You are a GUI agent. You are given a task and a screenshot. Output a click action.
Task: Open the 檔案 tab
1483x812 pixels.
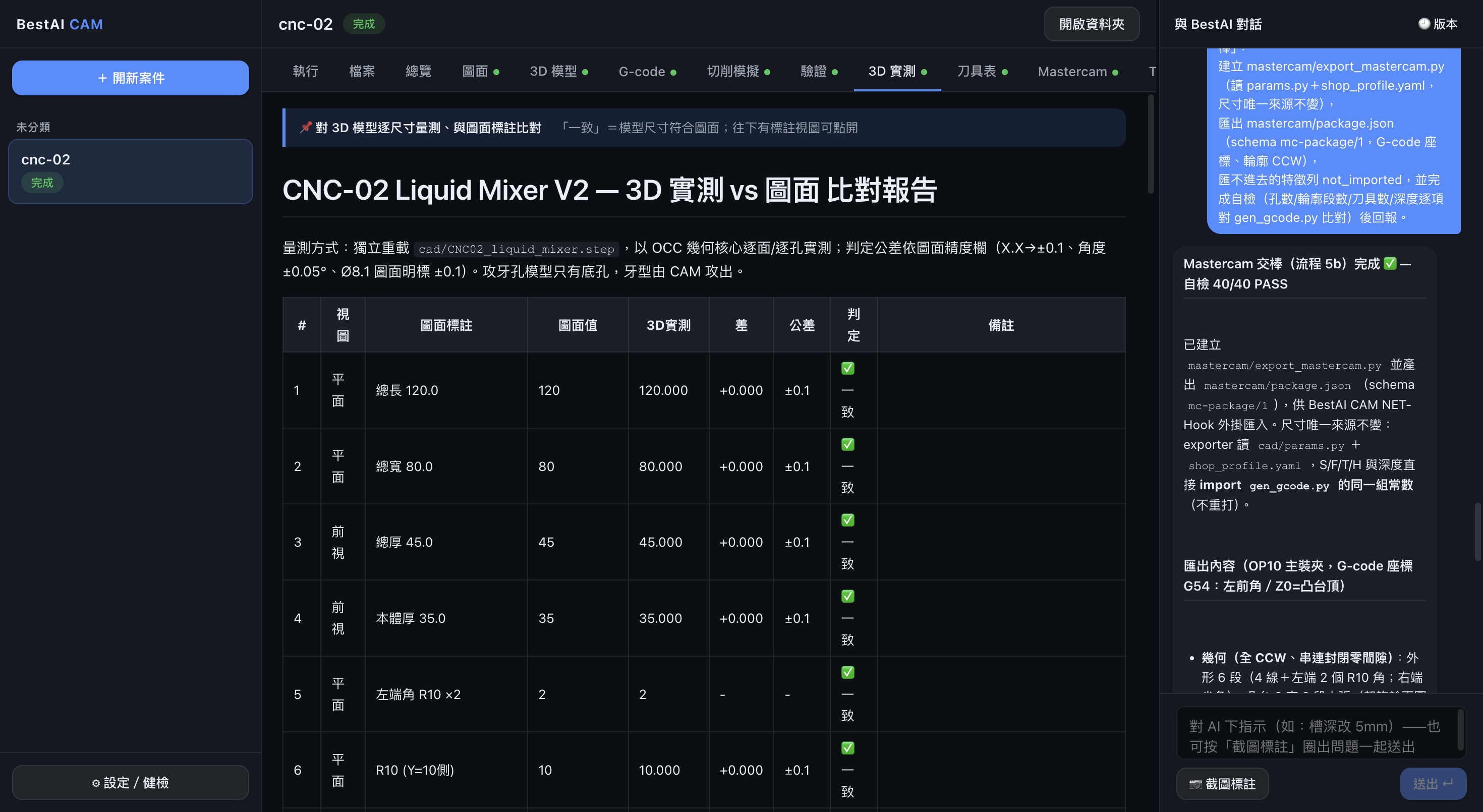pyautogui.click(x=362, y=71)
